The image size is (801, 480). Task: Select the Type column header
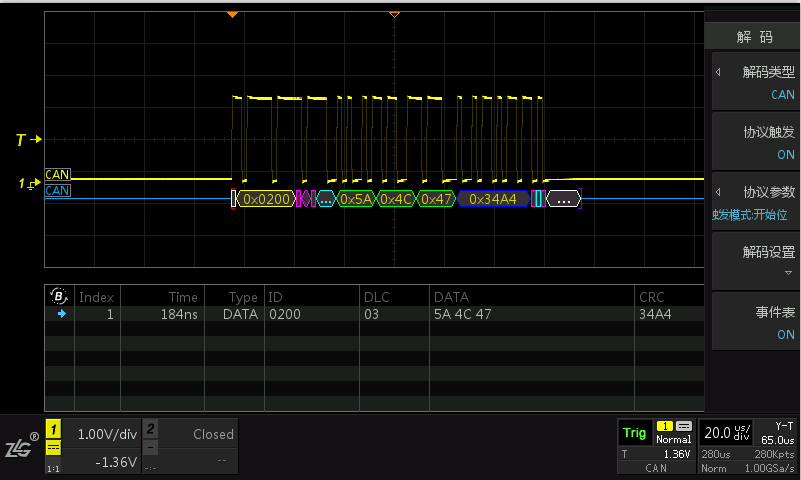(x=243, y=297)
